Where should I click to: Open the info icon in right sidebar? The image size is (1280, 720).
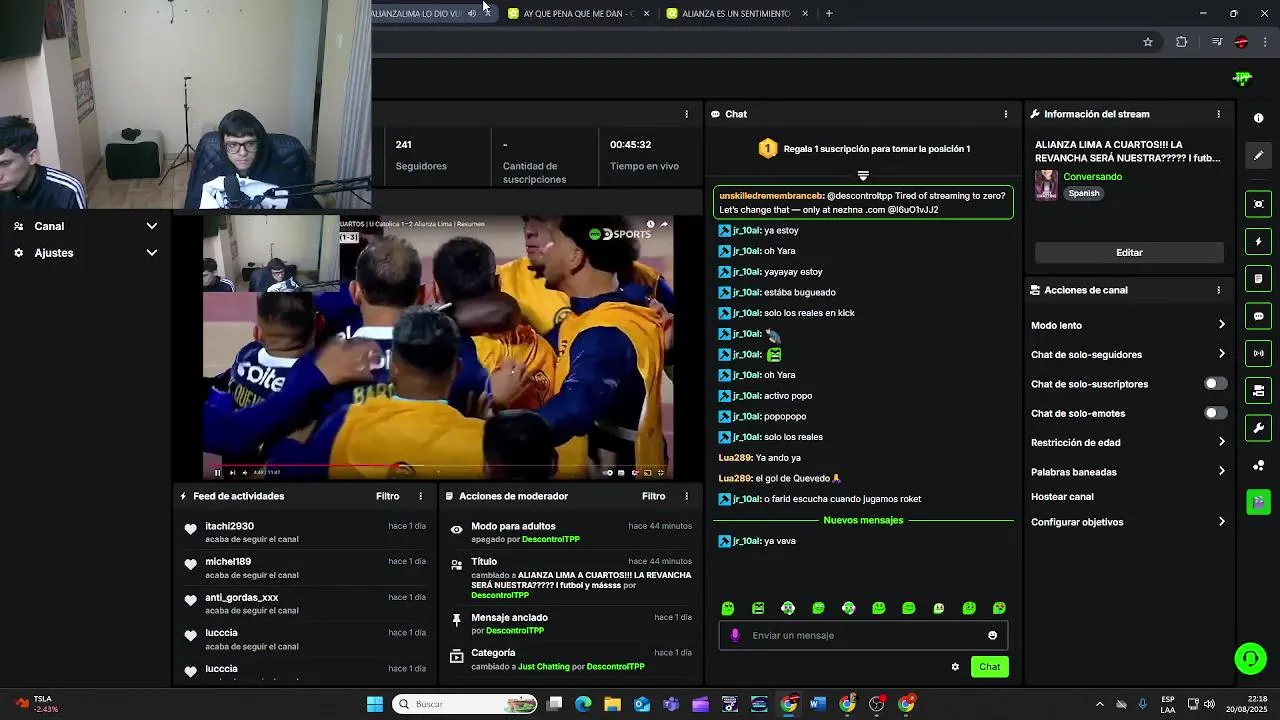coord(1258,118)
